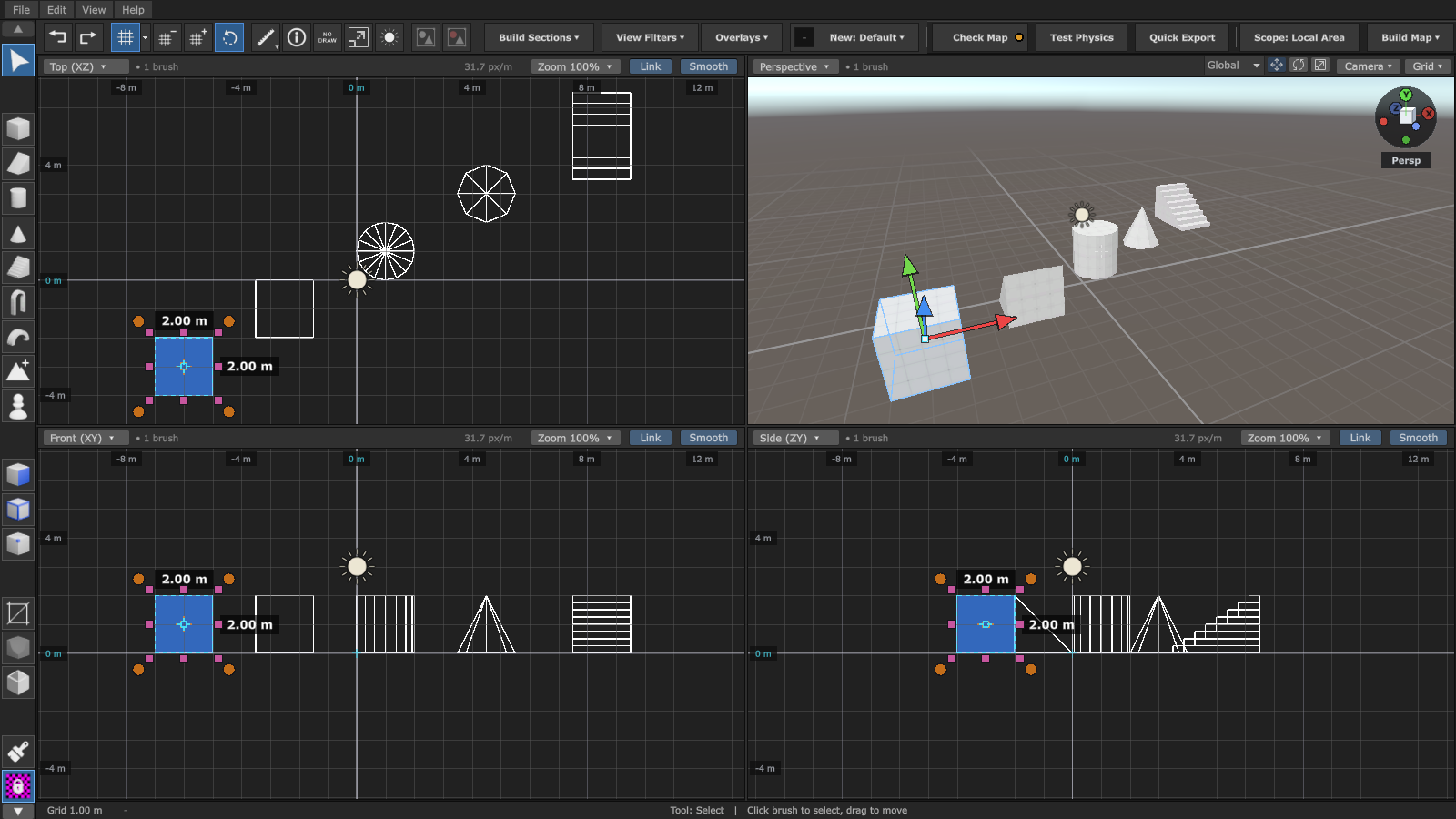Image resolution: width=1456 pixels, height=819 pixels.
Task: Open the View menu
Action: point(94,10)
